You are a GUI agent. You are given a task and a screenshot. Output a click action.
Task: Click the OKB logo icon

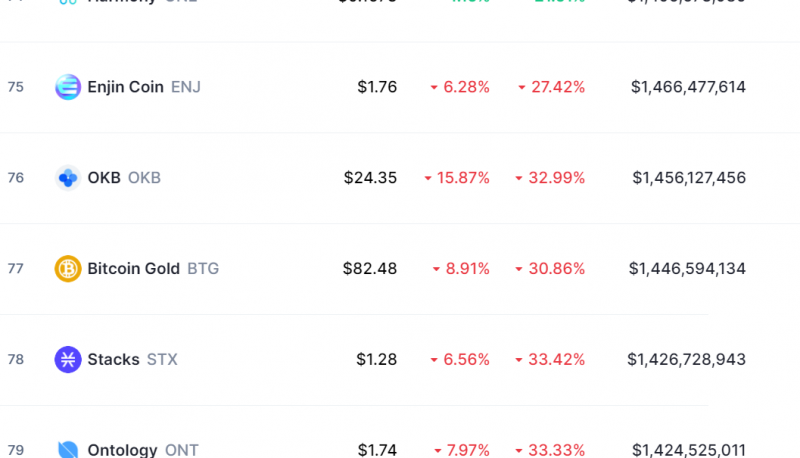68,177
